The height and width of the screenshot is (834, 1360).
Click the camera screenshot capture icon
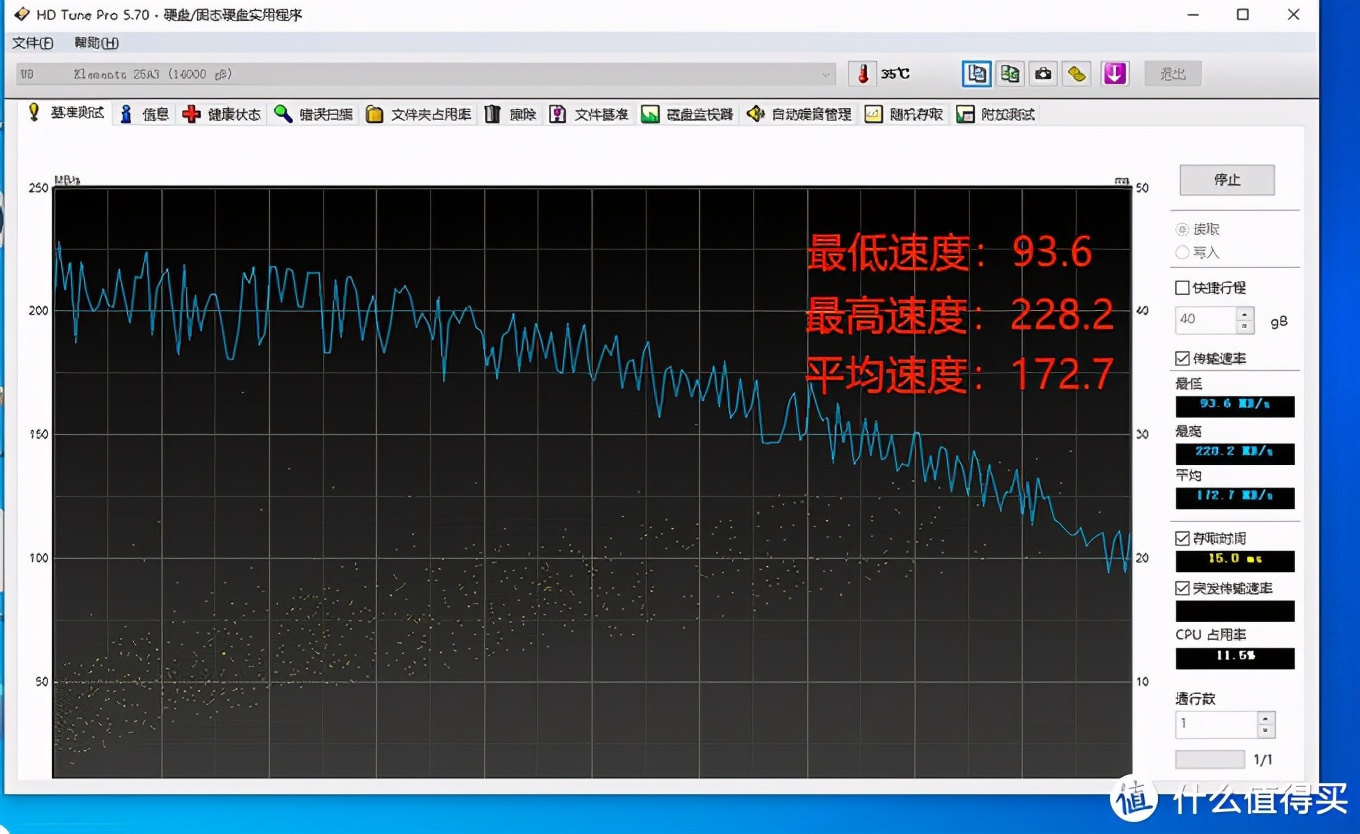click(x=1043, y=73)
